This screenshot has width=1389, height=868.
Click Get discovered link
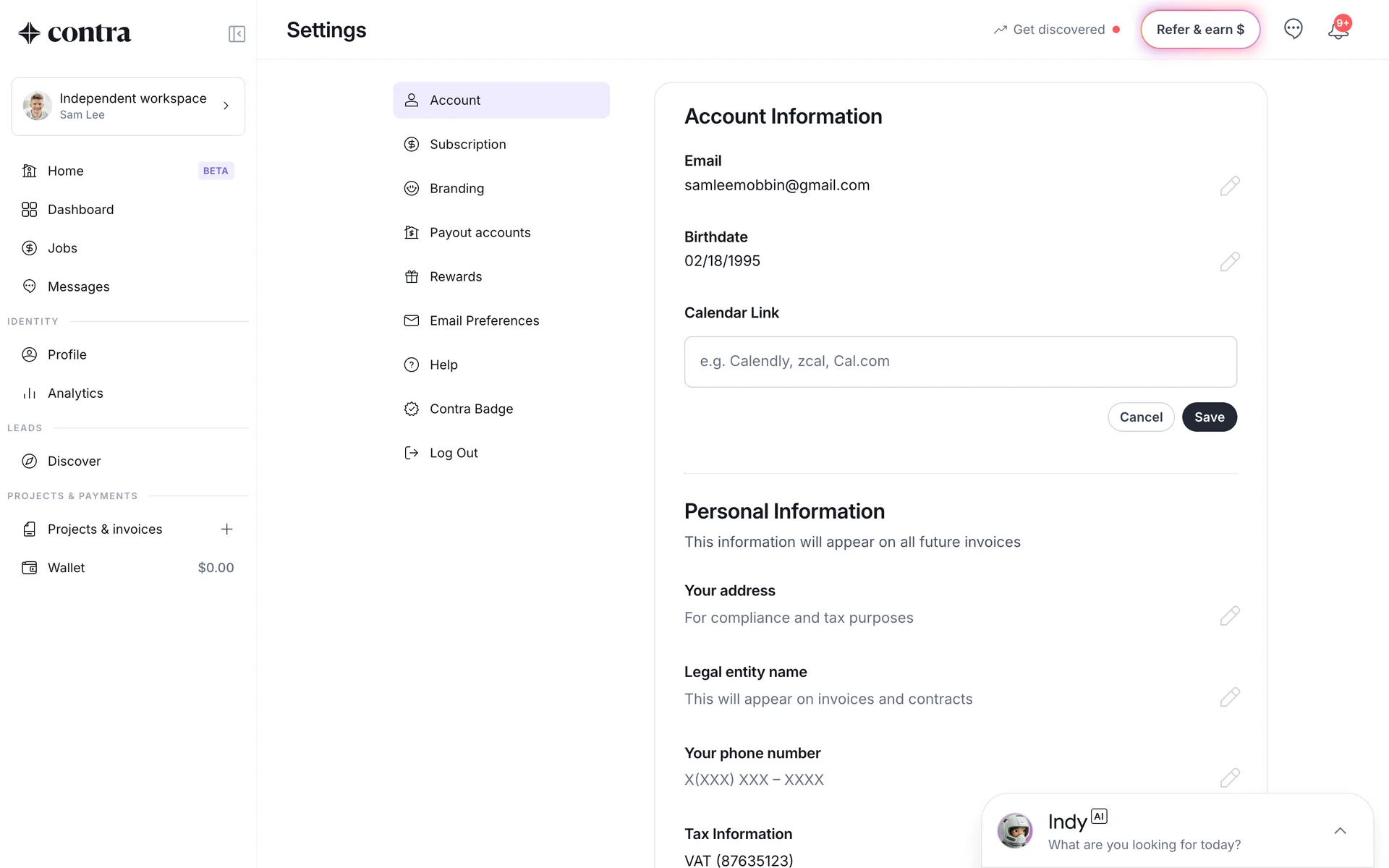pyautogui.click(x=1058, y=30)
